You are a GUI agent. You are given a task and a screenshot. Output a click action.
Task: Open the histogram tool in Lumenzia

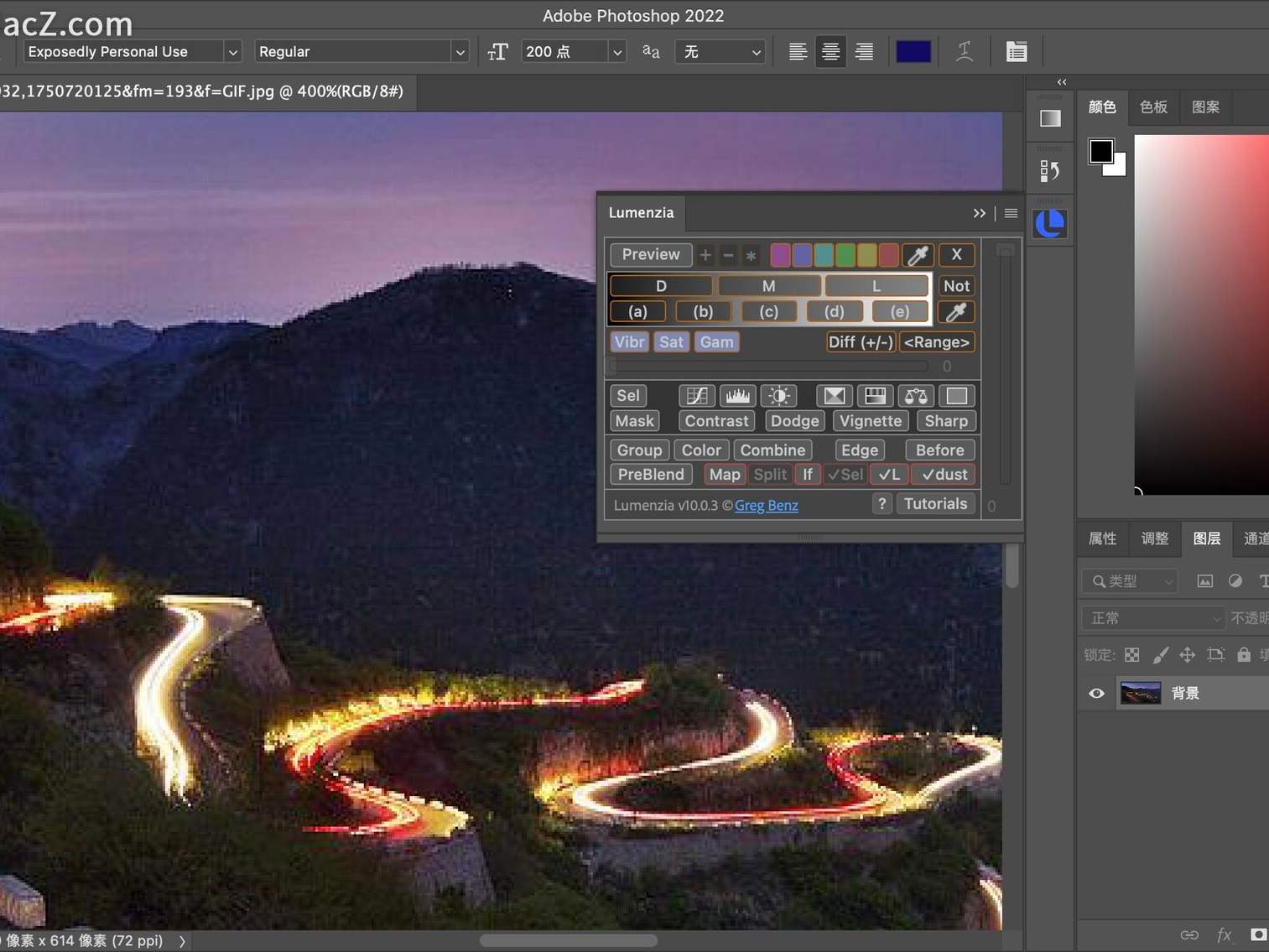tap(737, 395)
